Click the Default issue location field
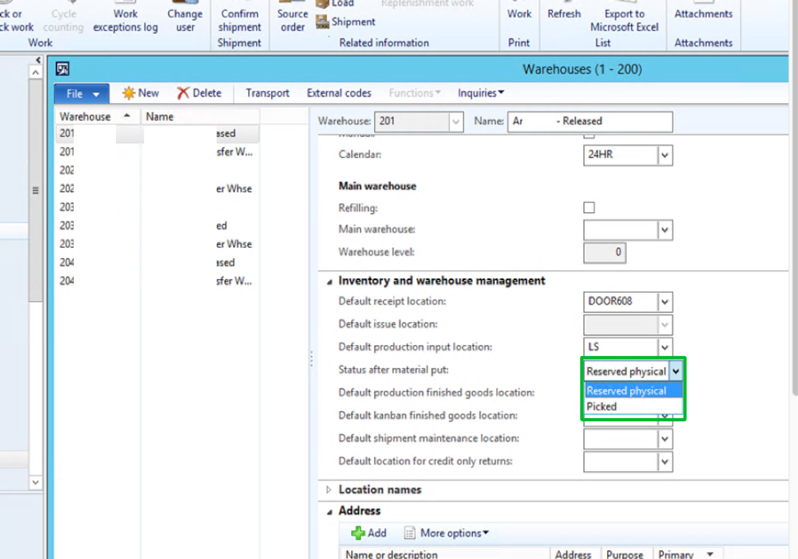Image resolution: width=798 pixels, height=559 pixels. (x=628, y=325)
